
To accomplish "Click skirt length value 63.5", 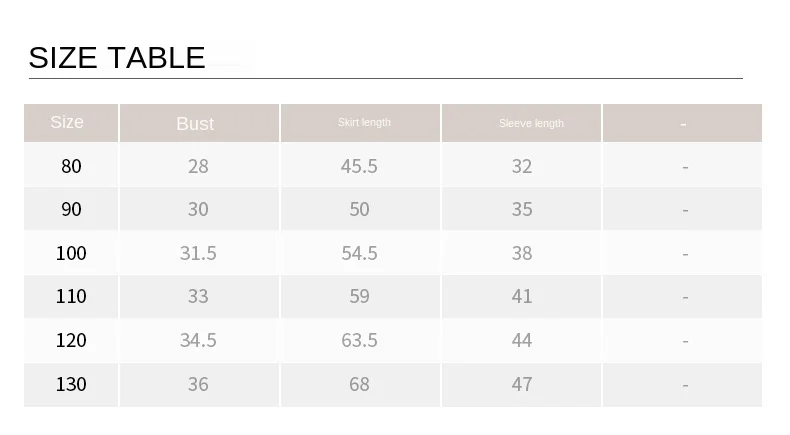I will tap(359, 340).
